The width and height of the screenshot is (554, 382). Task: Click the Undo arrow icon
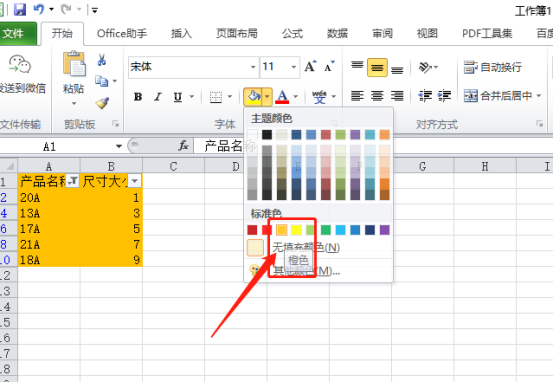pos(39,9)
